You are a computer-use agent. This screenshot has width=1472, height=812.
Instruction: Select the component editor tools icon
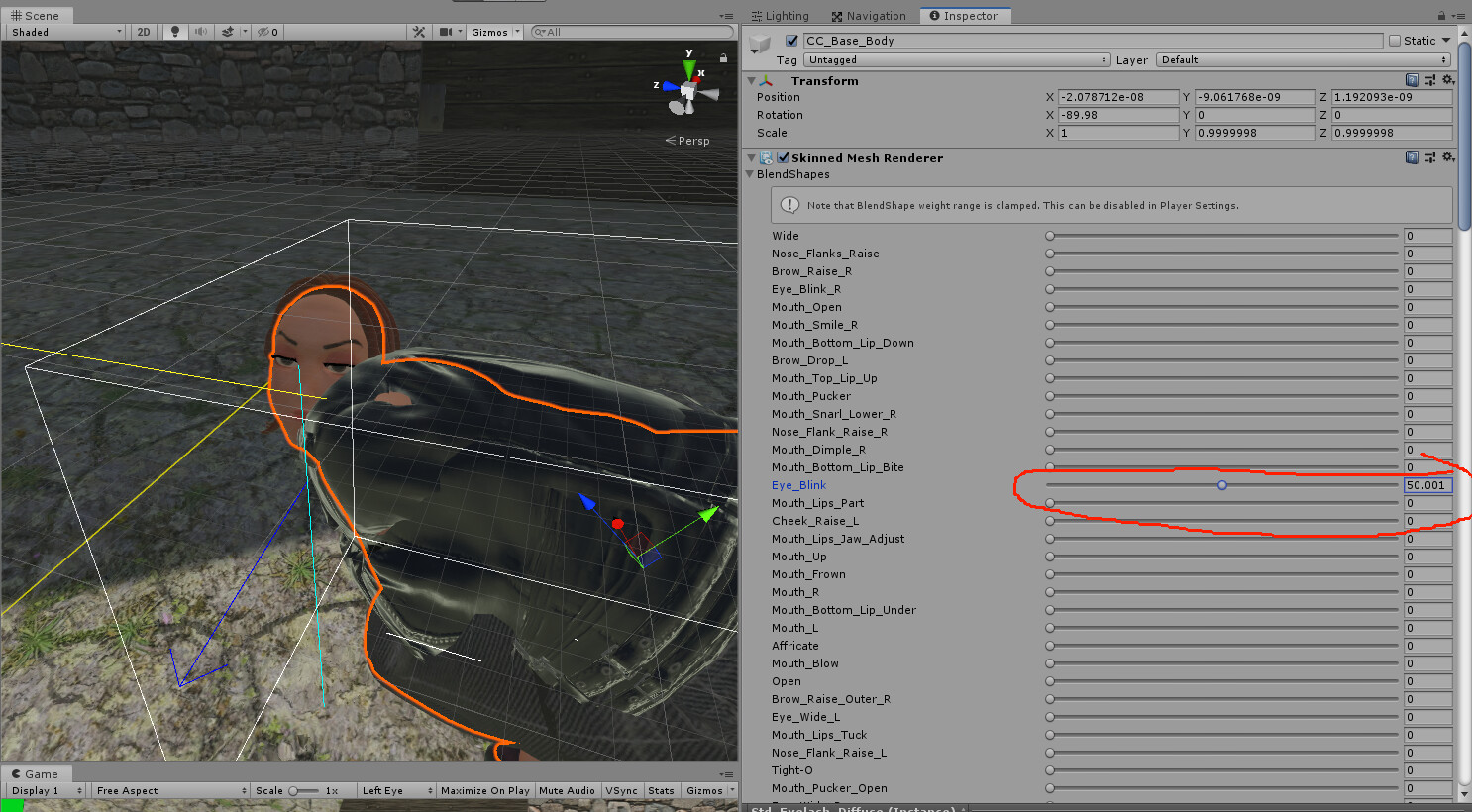point(419,32)
